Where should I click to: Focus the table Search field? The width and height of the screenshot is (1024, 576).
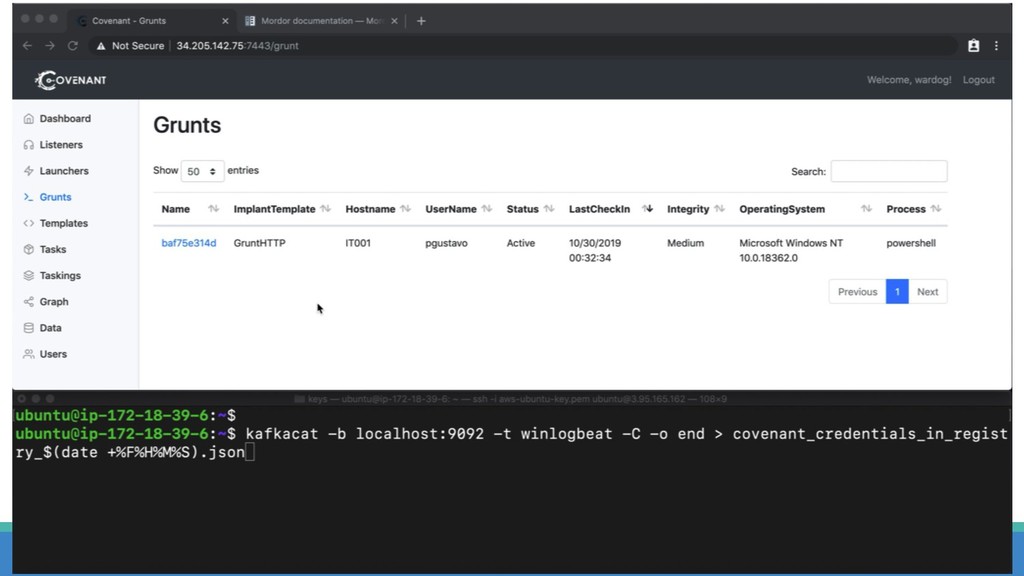(888, 171)
